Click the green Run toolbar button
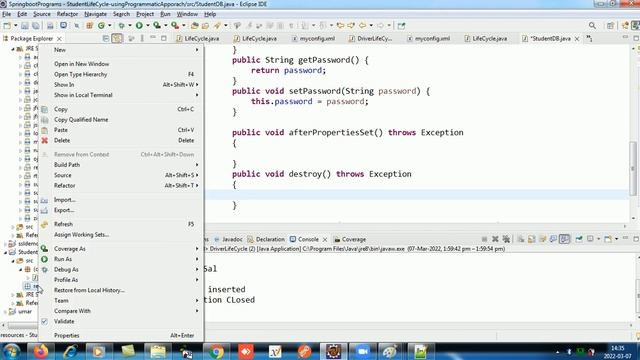640x360 pixels. pyautogui.click(x=139, y=25)
